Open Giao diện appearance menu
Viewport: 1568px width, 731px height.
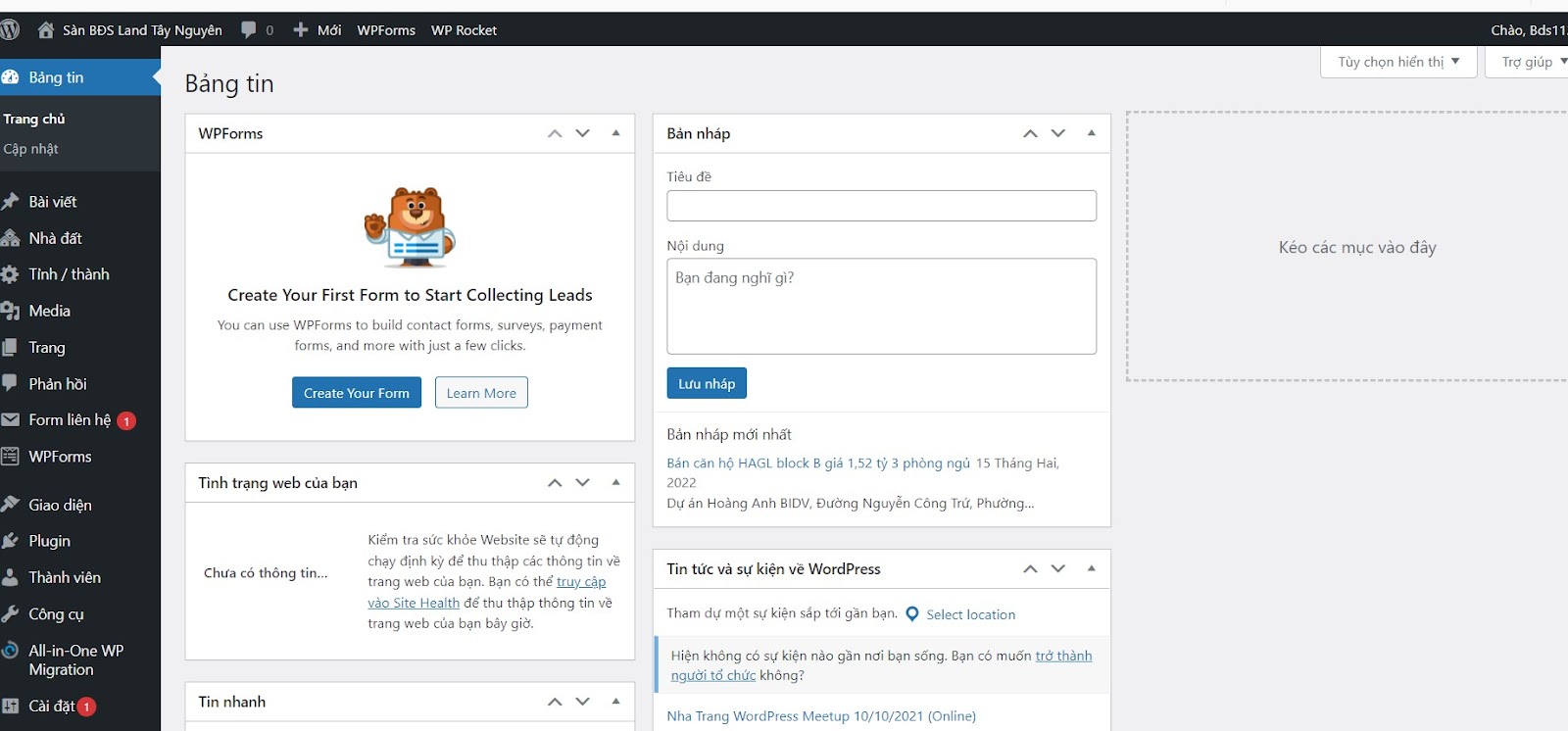(x=60, y=505)
